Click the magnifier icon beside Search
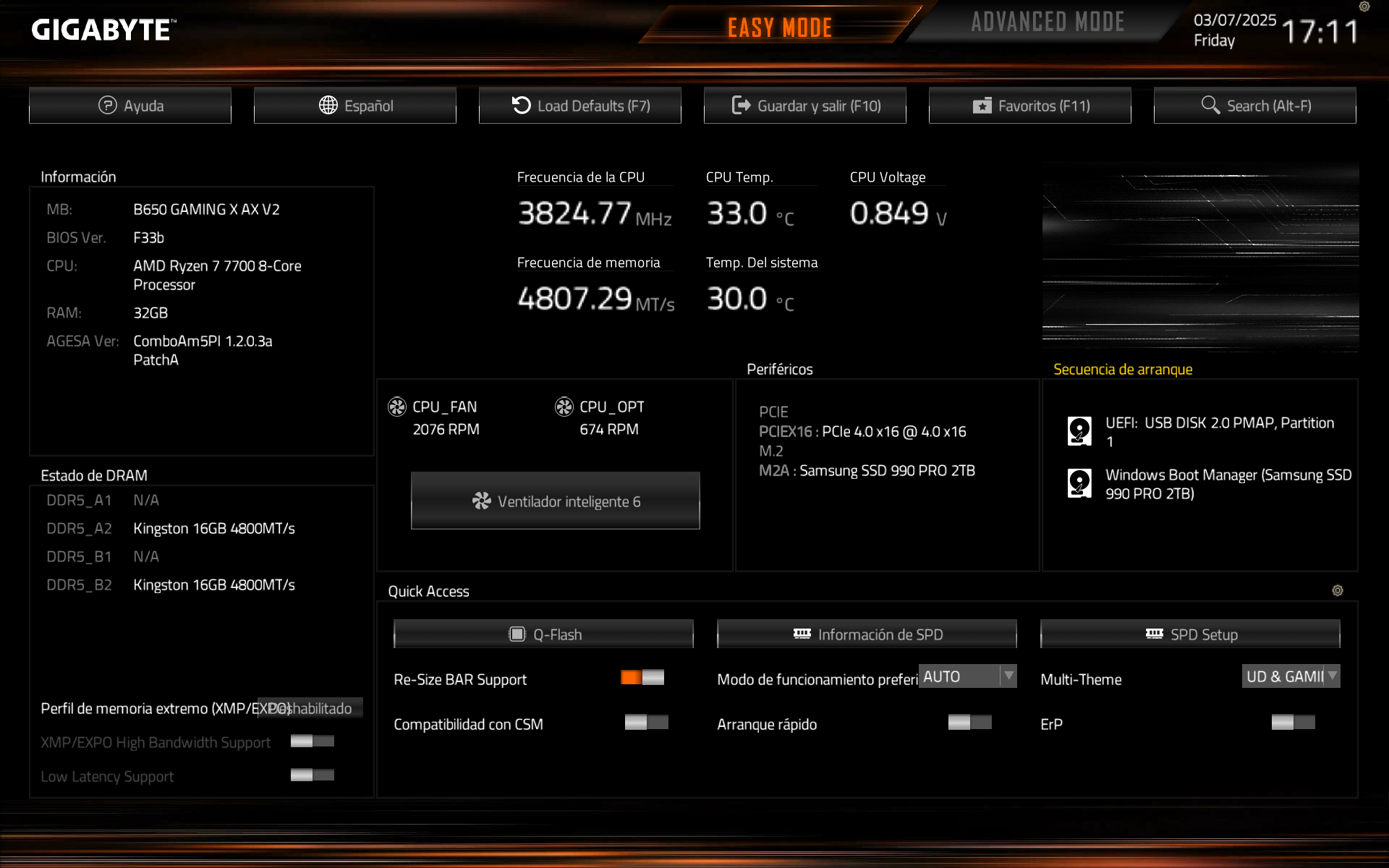 (1210, 105)
